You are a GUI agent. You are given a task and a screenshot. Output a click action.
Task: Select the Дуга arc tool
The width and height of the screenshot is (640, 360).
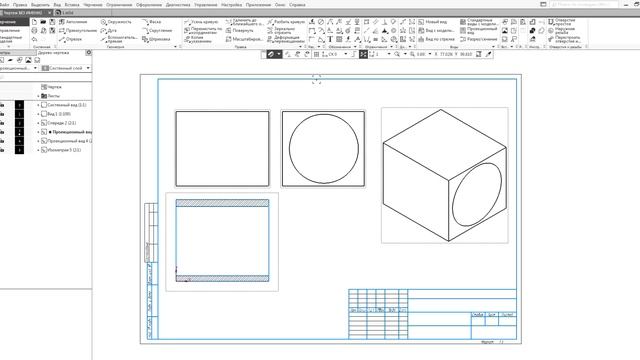[x=109, y=31]
